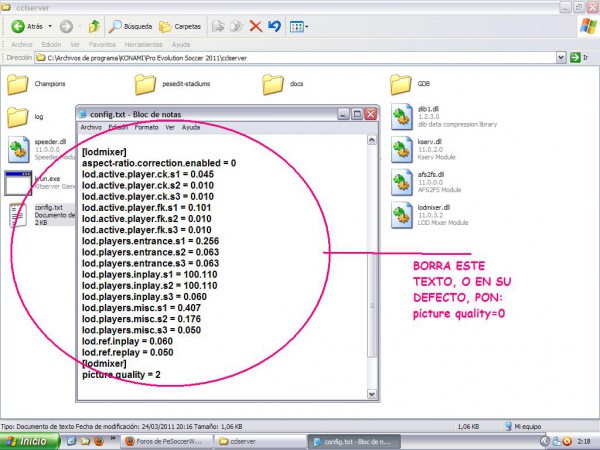Expand quick launch chevron
The image size is (600, 450).
[x=113, y=439]
